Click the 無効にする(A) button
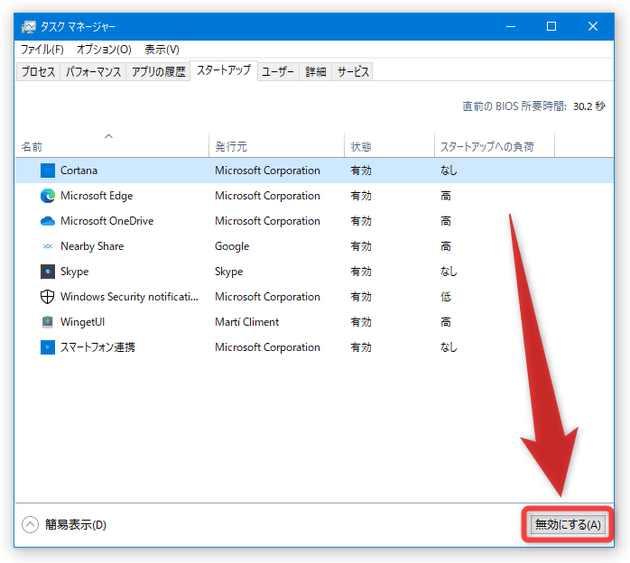 point(568,525)
